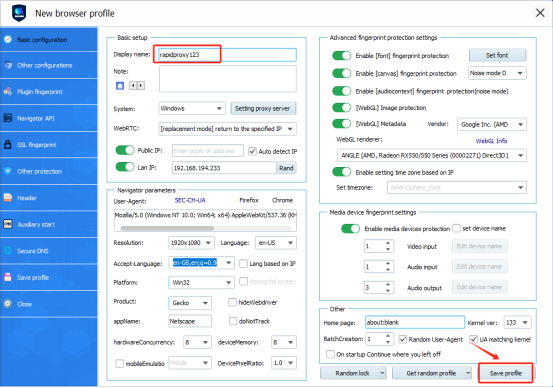Check the doNotTrack checkbox
The image size is (553, 388).
(233, 321)
